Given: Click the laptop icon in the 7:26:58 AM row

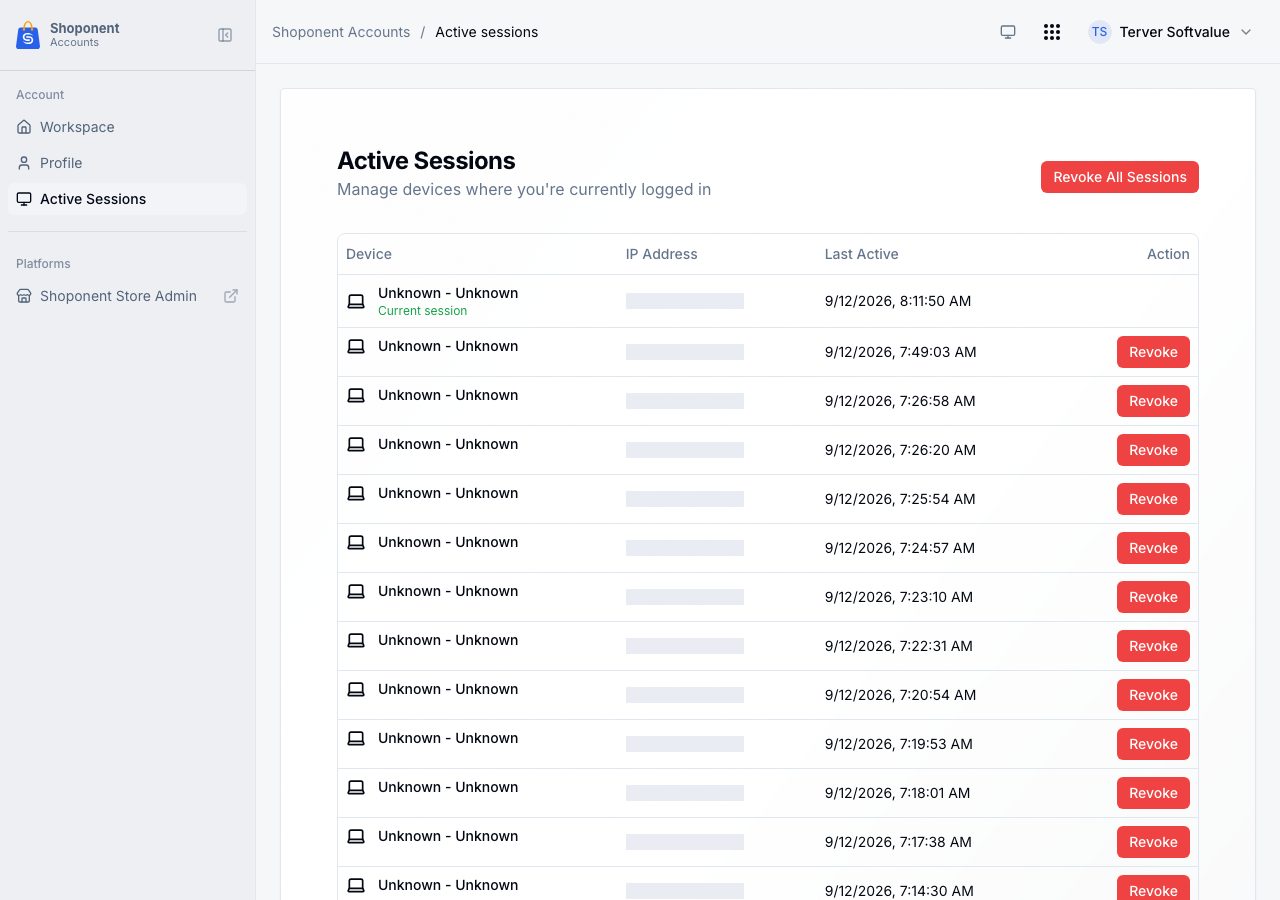Looking at the screenshot, I should (x=356, y=395).
